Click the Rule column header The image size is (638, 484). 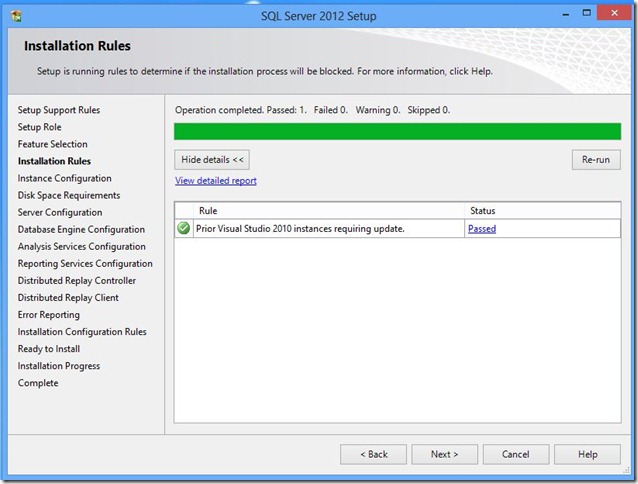pos(329,211)
